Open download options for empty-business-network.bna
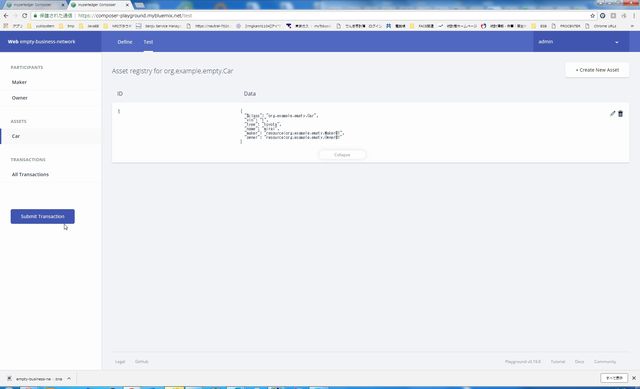The width and height of the screenshot is (640, 389). click(69, 379)
